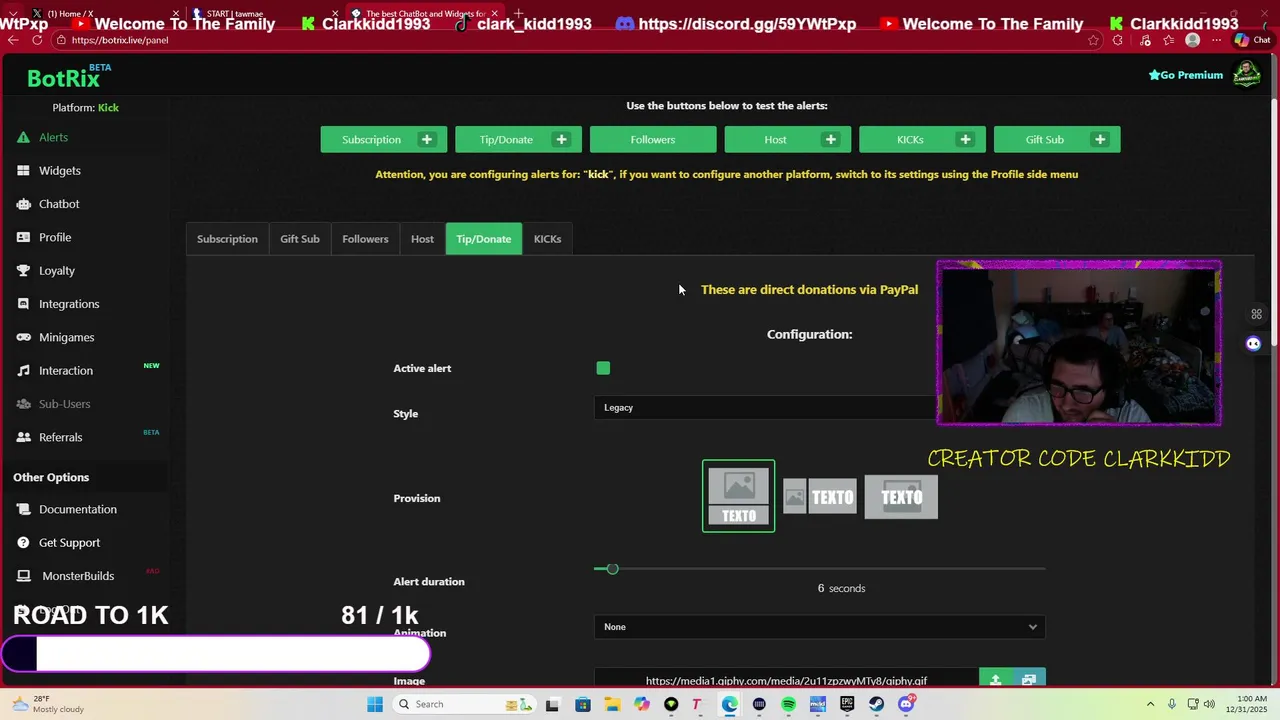Open the Chatbot robot icon
Screen dimensions: 1280x720
coord(23,204)
